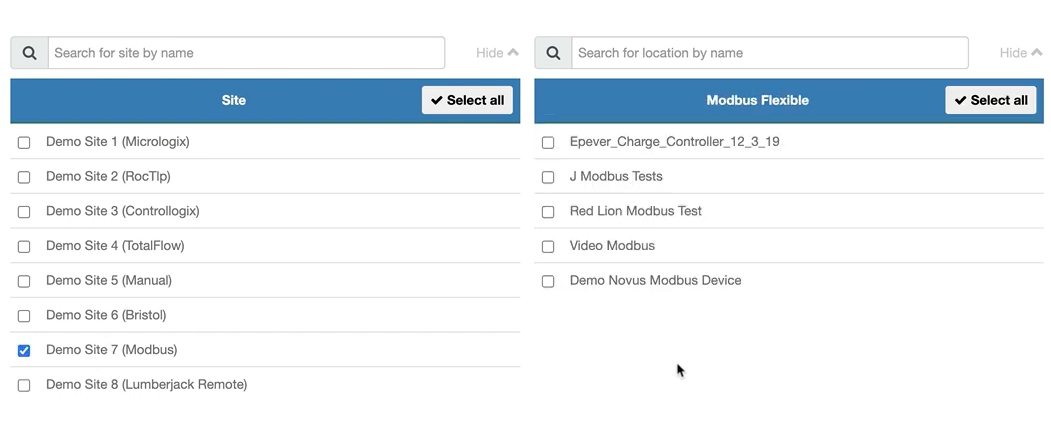
Task: Check the Epever_Charge_Controller_12_3_19 box
Action: tap(548, 142)
